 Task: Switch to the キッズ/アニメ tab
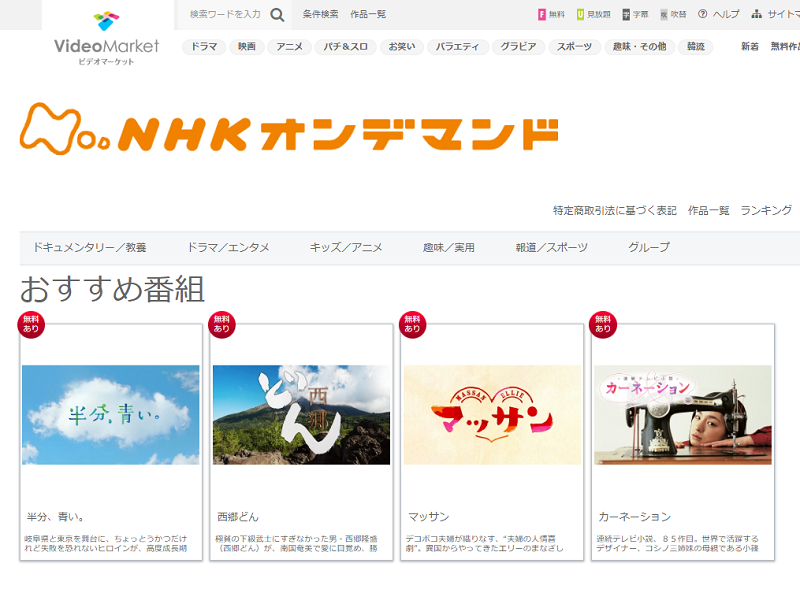click(346, 248)
